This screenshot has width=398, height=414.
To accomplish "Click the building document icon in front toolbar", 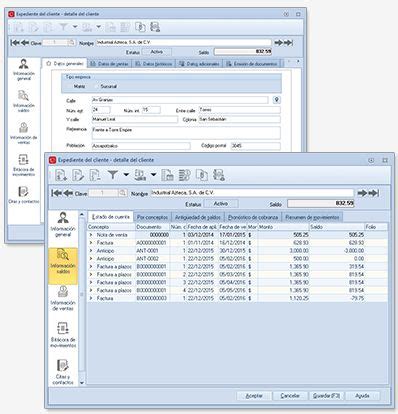I will pyautogui.click(x=167, y=175).
